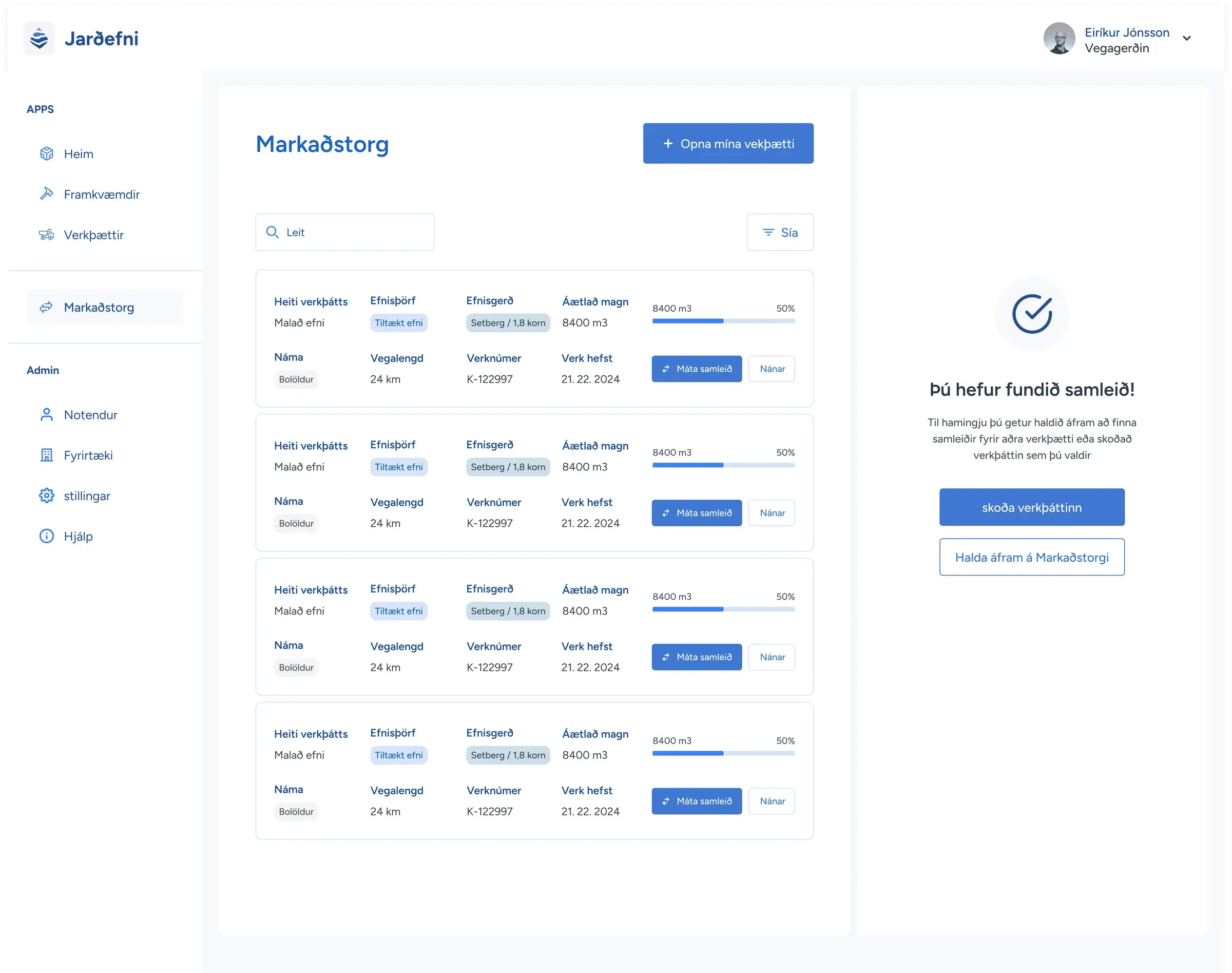Click Nánar in the fourth card
Viewport: 1232px width, 973px height.
click(772, 802)
